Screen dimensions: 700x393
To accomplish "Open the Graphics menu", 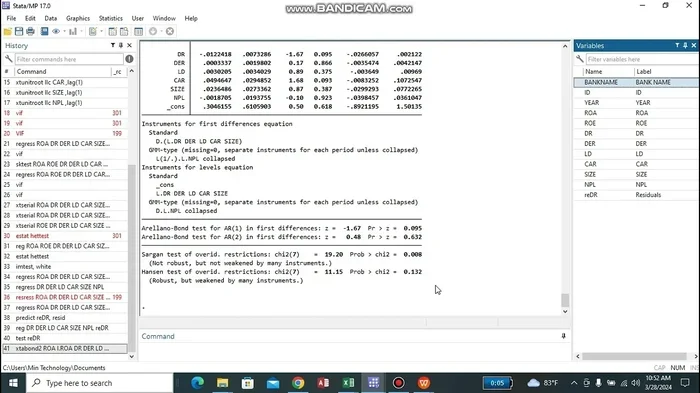I will click(x=78, y=18).
